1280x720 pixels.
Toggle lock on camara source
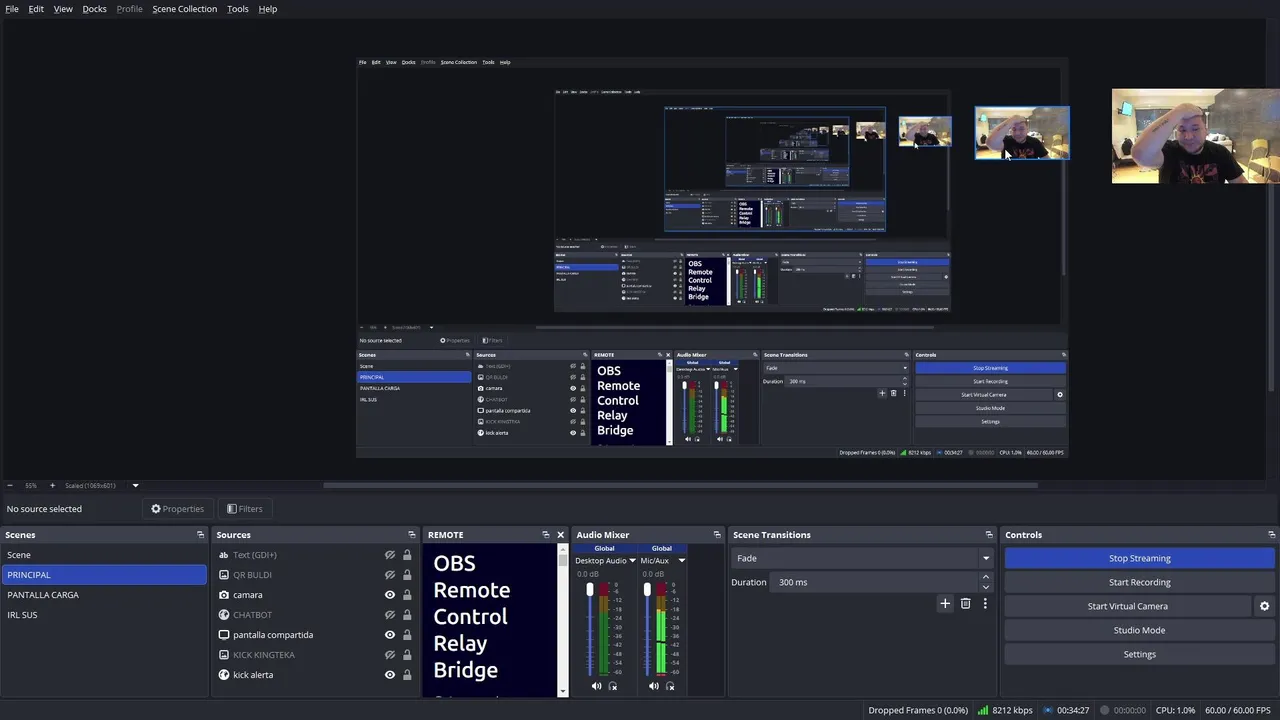[x=407, y=595]
